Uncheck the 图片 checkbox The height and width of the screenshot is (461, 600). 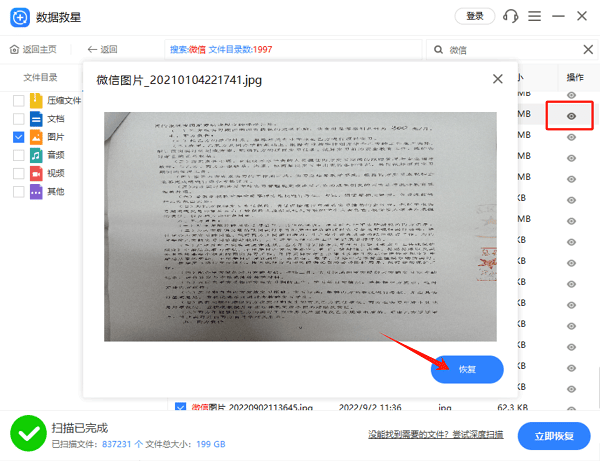tap(18, 136)
